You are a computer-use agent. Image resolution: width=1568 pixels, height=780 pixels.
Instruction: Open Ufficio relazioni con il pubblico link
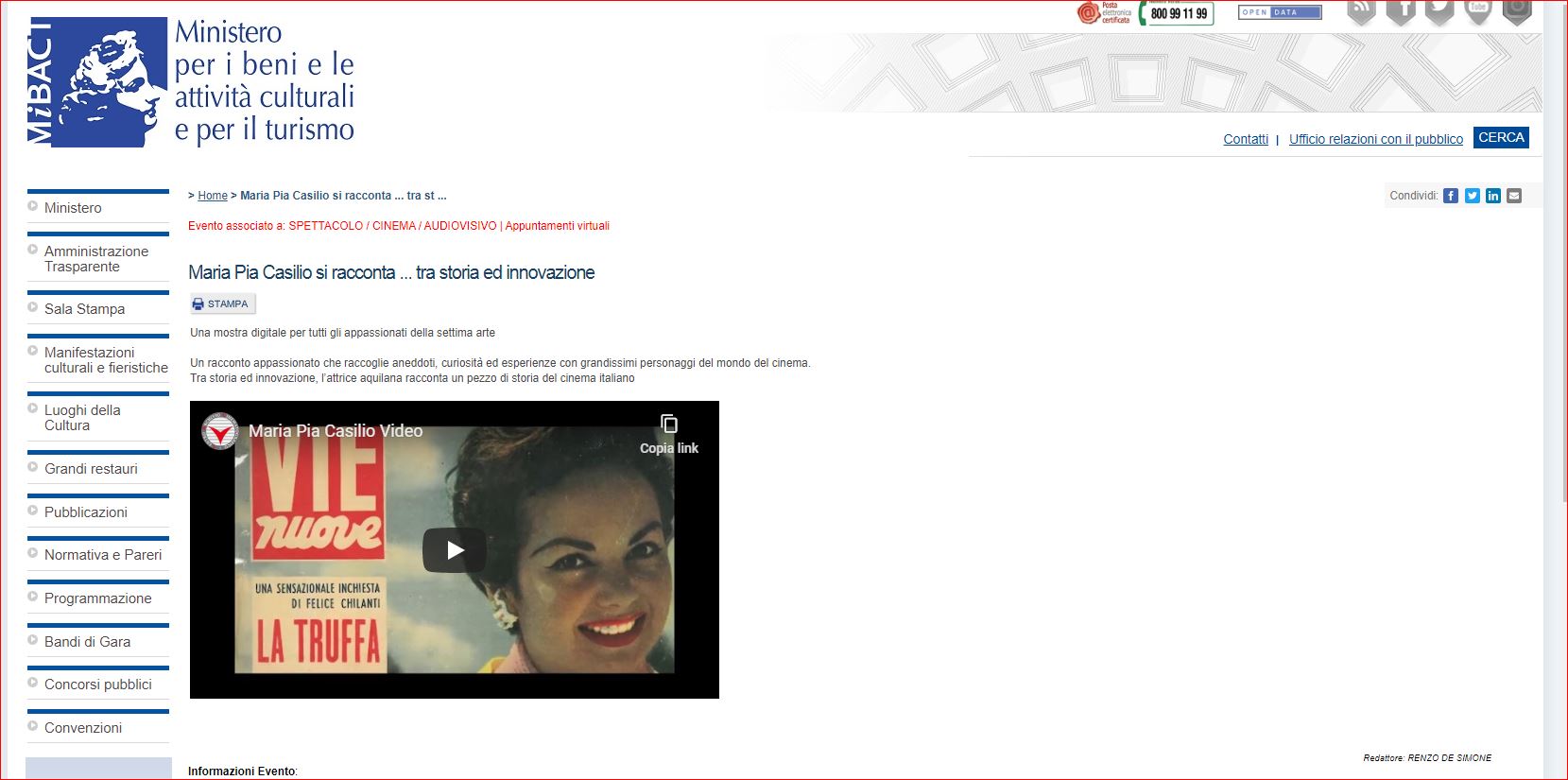tap(1375, 139)
